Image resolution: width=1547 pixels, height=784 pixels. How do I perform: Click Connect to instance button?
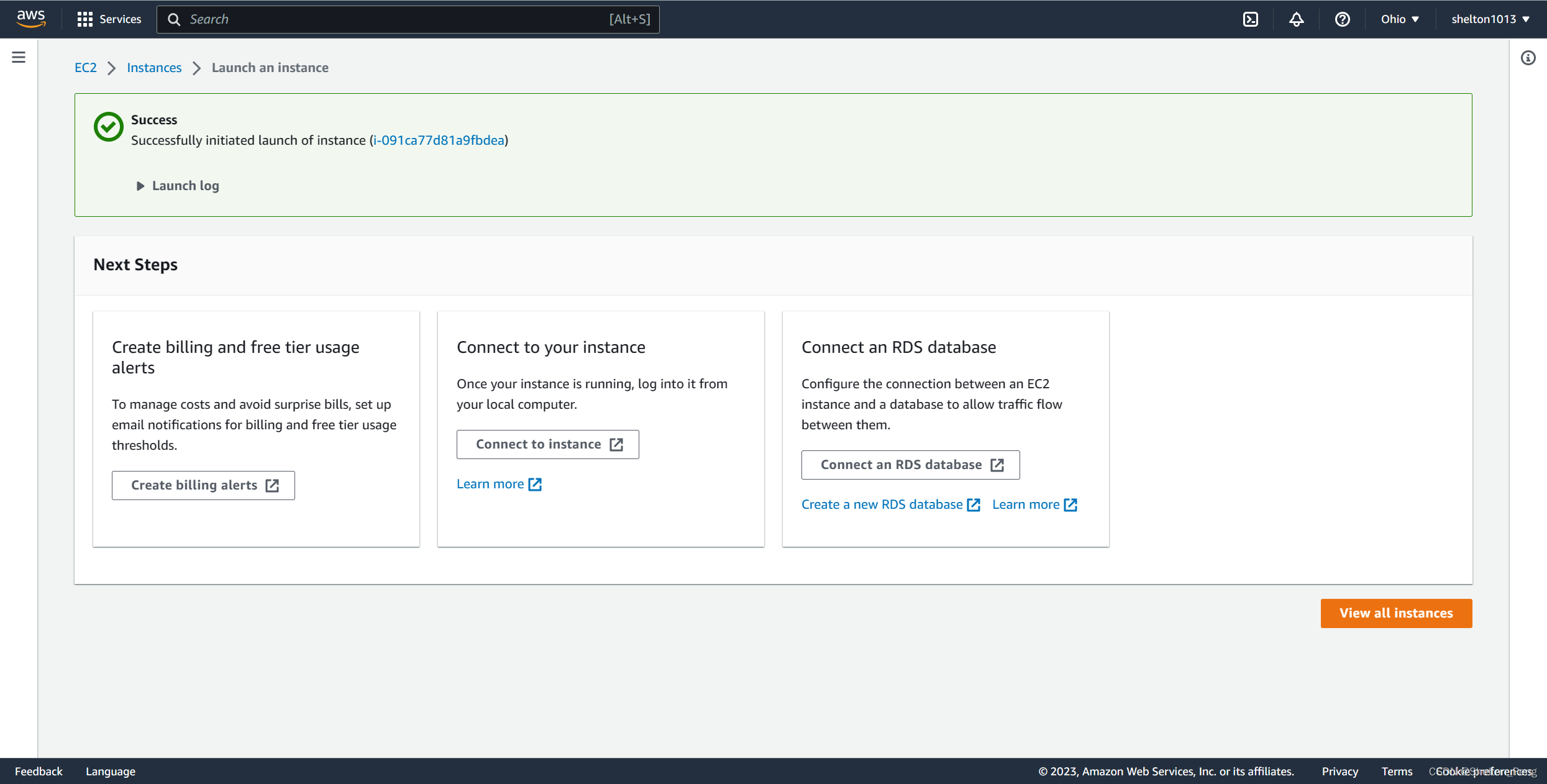(547, 444)
